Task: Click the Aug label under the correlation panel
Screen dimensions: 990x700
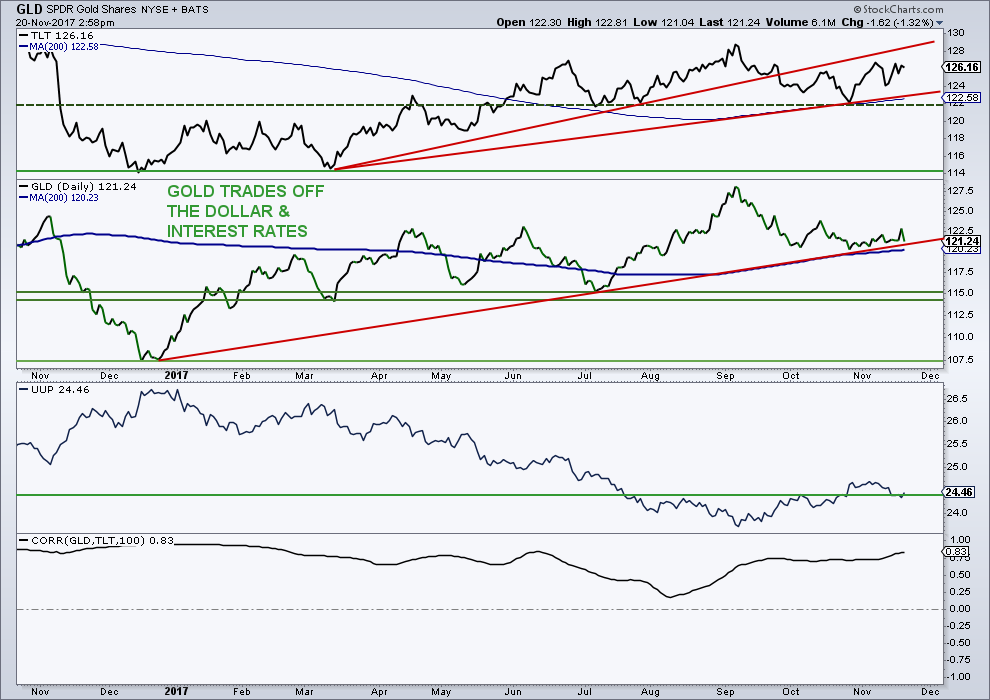Action: (x=650, y=691)
